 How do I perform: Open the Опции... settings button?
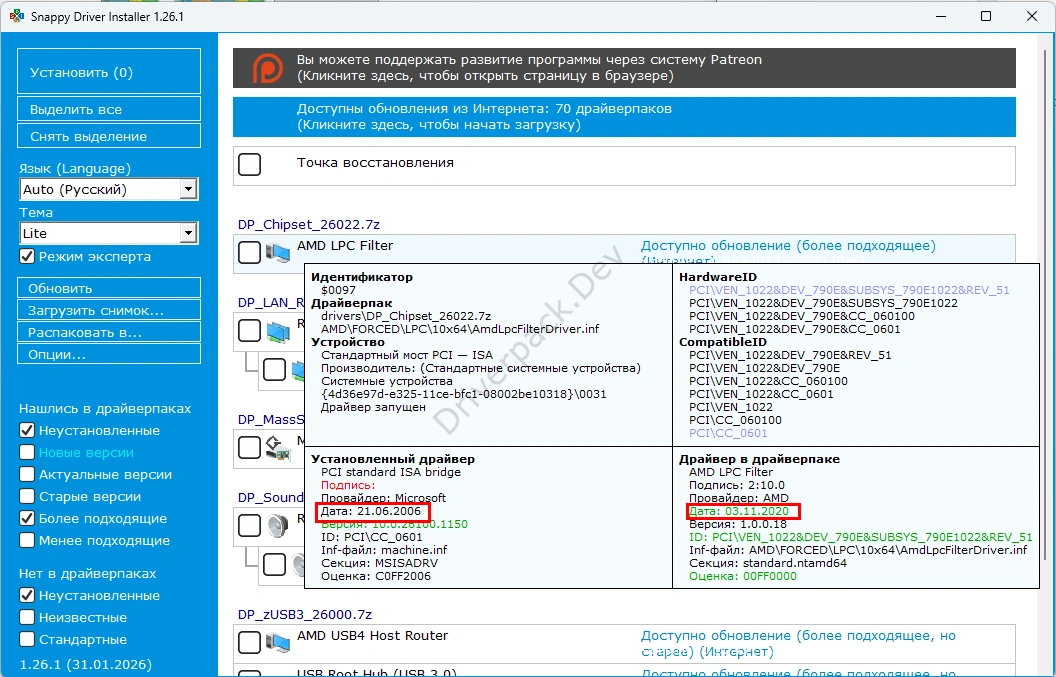[108, 354]
